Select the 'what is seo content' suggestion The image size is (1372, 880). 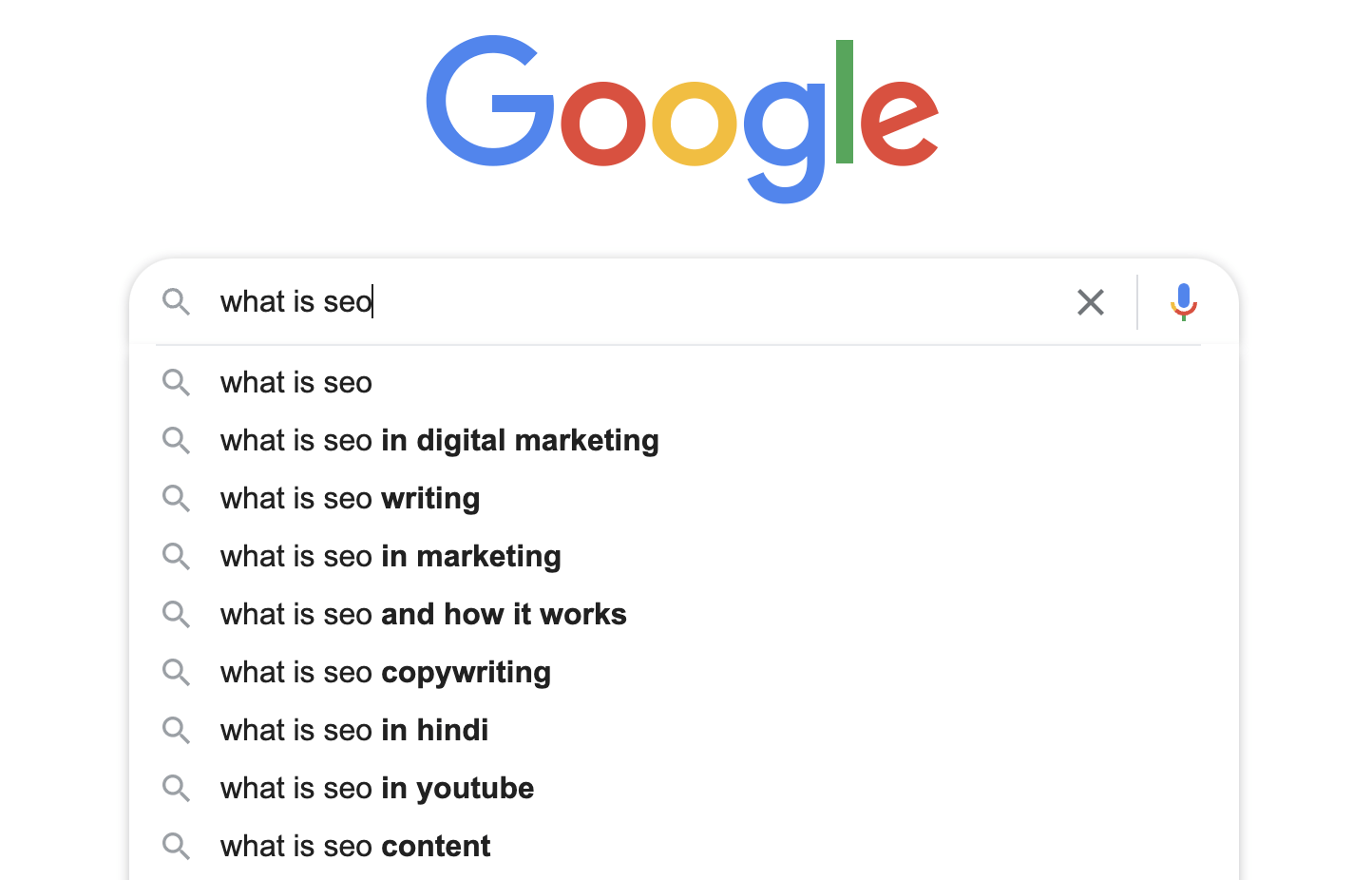[355, 847]
